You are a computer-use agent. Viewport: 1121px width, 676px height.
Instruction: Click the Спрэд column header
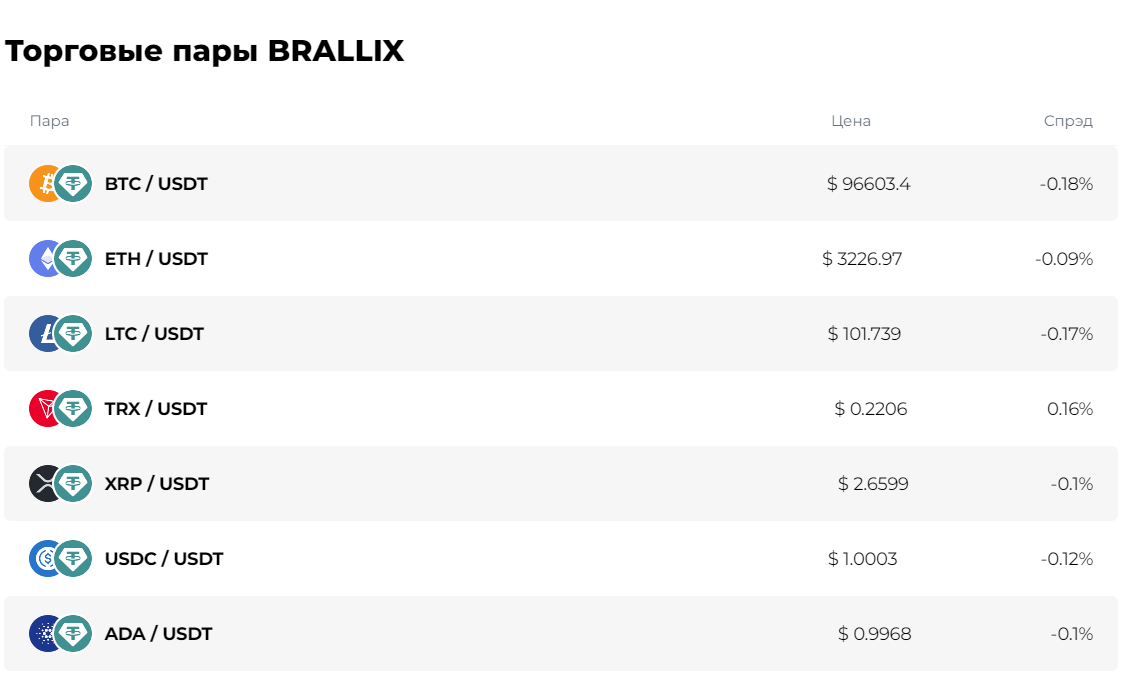(x=1068, y=121)
